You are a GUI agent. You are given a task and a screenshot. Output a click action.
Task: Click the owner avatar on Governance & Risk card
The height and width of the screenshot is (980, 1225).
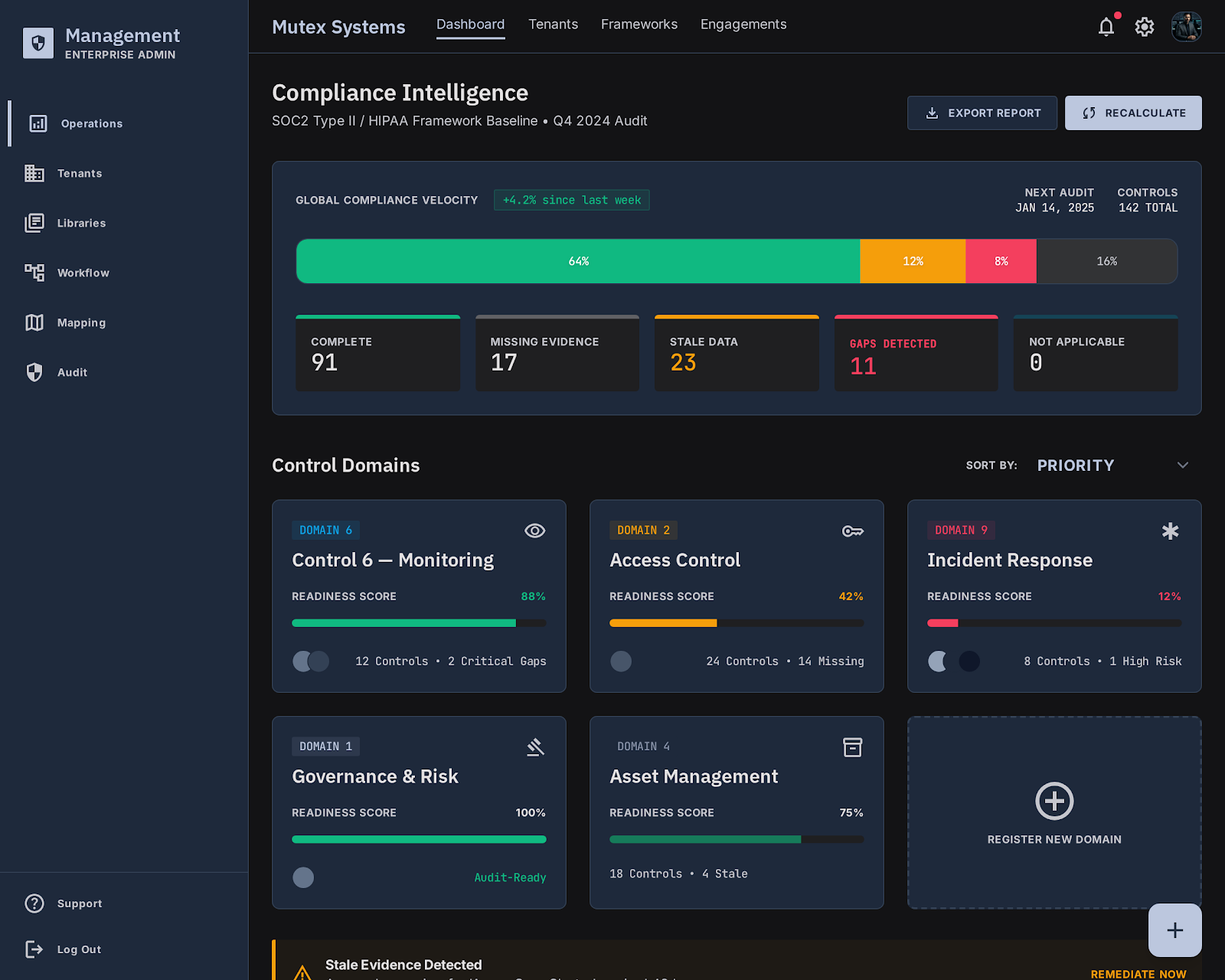pos(303,877)
